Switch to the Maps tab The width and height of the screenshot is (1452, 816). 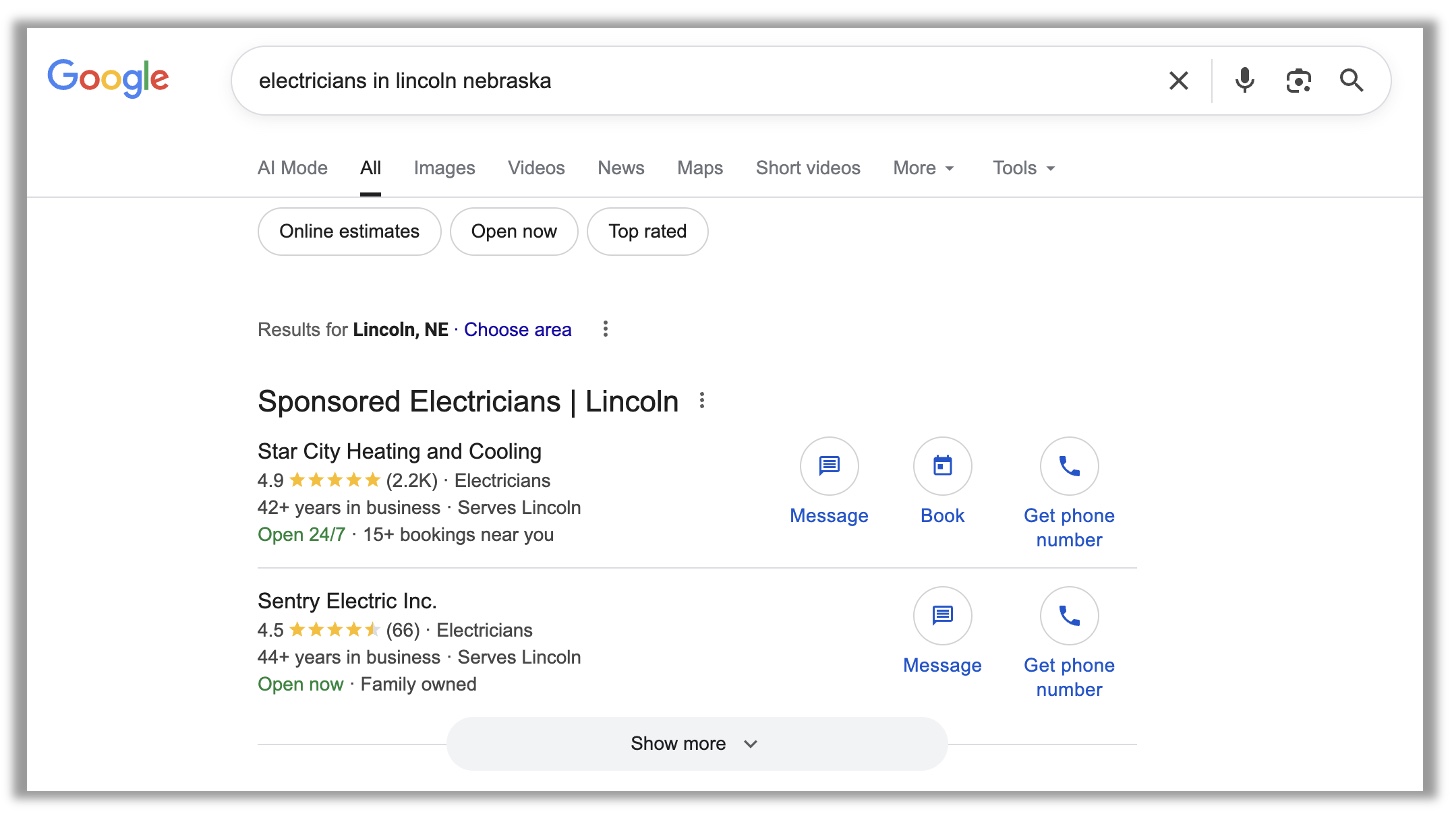click(700, 168)
